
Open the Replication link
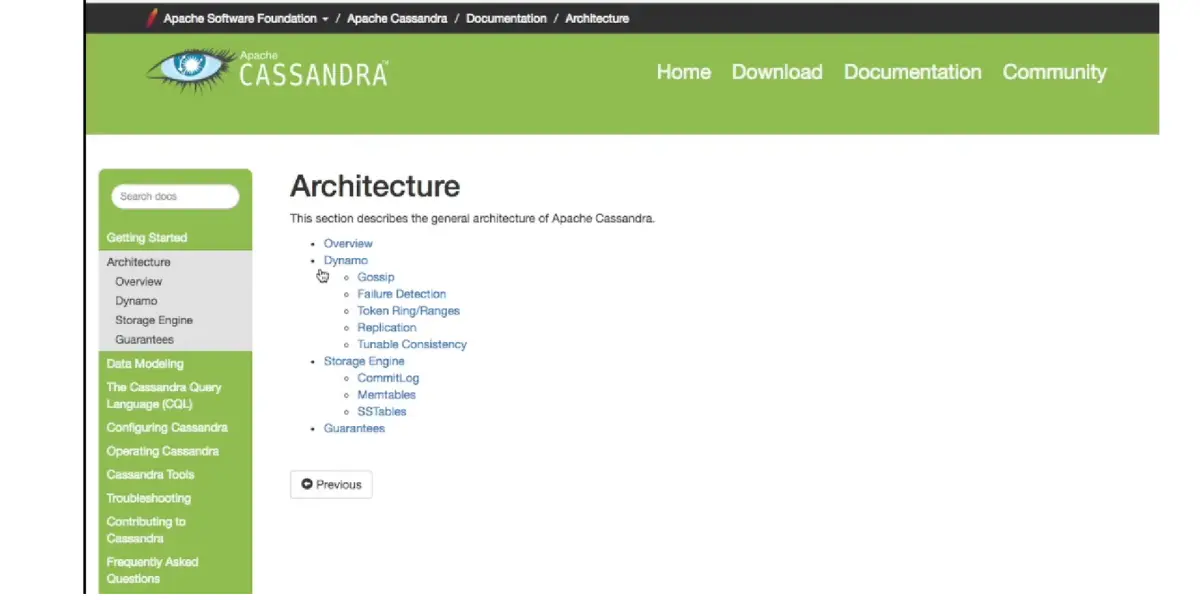pos(387,328)
